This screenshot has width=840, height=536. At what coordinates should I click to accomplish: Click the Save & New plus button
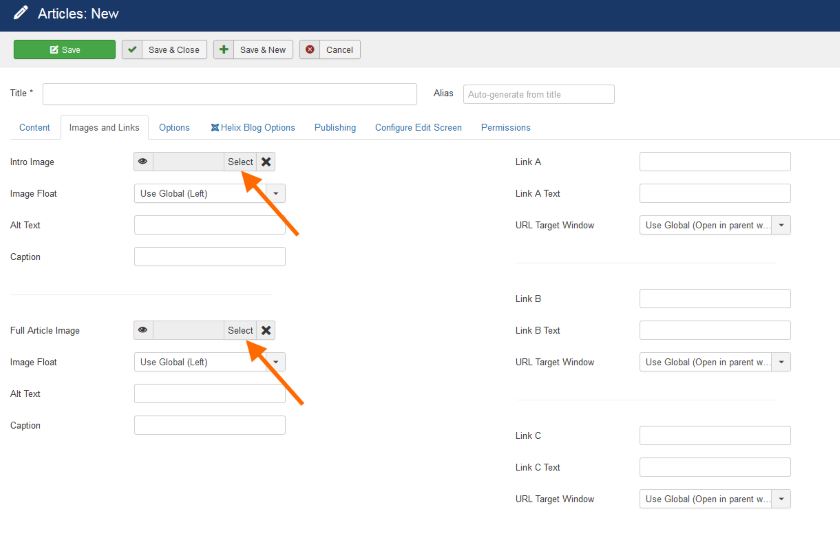coord(253,50)
